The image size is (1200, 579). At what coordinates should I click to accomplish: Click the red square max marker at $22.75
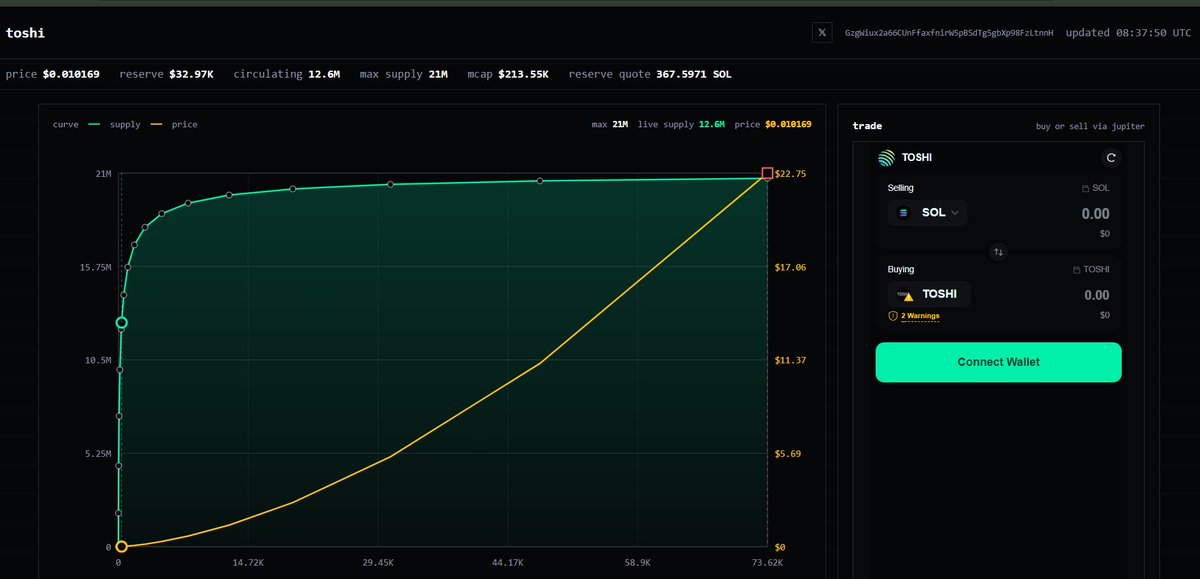tap(767, 174)
